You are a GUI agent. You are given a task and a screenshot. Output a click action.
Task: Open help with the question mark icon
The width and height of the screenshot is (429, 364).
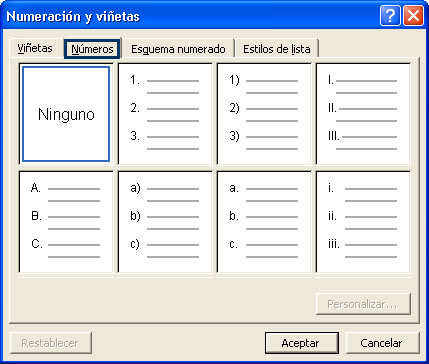coord(390,16)
